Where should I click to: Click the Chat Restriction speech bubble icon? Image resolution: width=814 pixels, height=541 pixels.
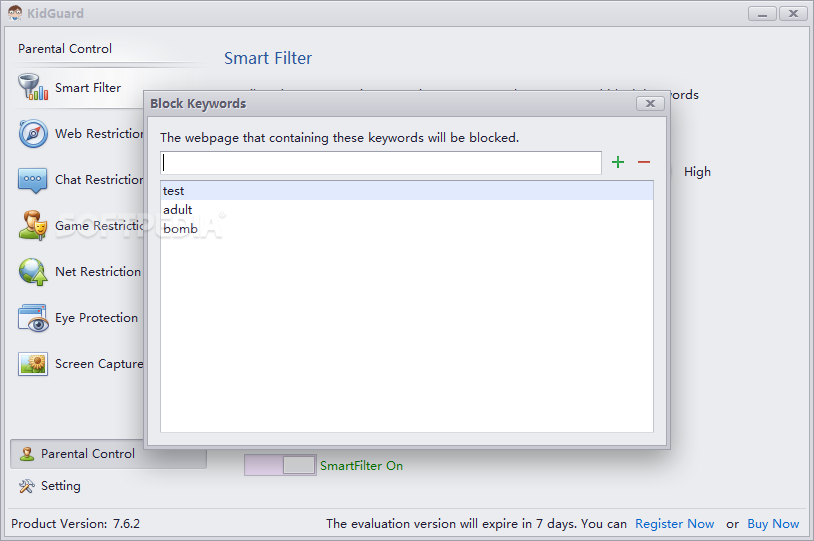click(x=32, y=180)
